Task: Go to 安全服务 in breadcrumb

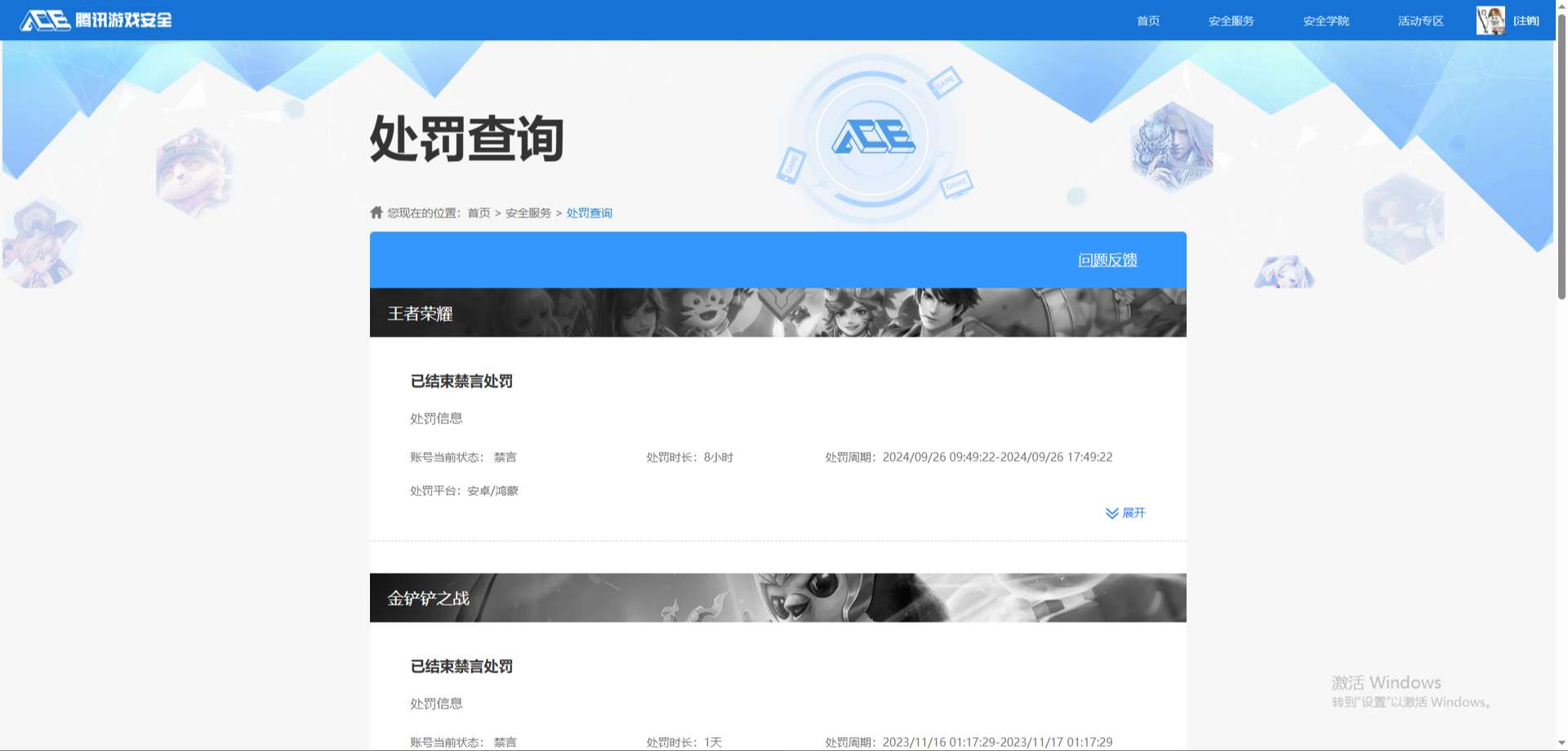Action: (x=528, y=212)
